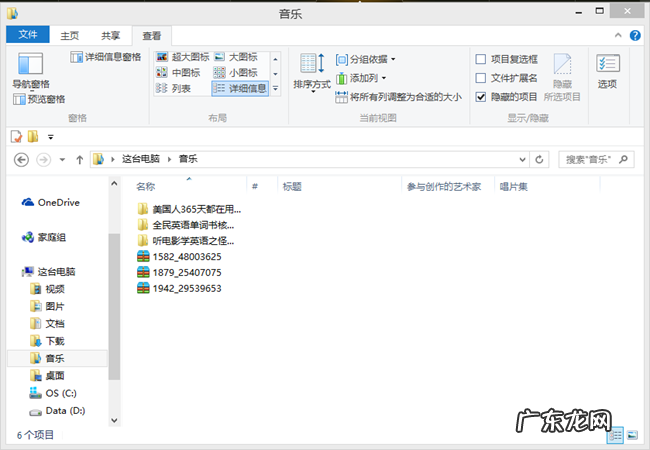Open folder options (选项) button
Viewport: 650px width, 450px height.
(x=608, y=71)
